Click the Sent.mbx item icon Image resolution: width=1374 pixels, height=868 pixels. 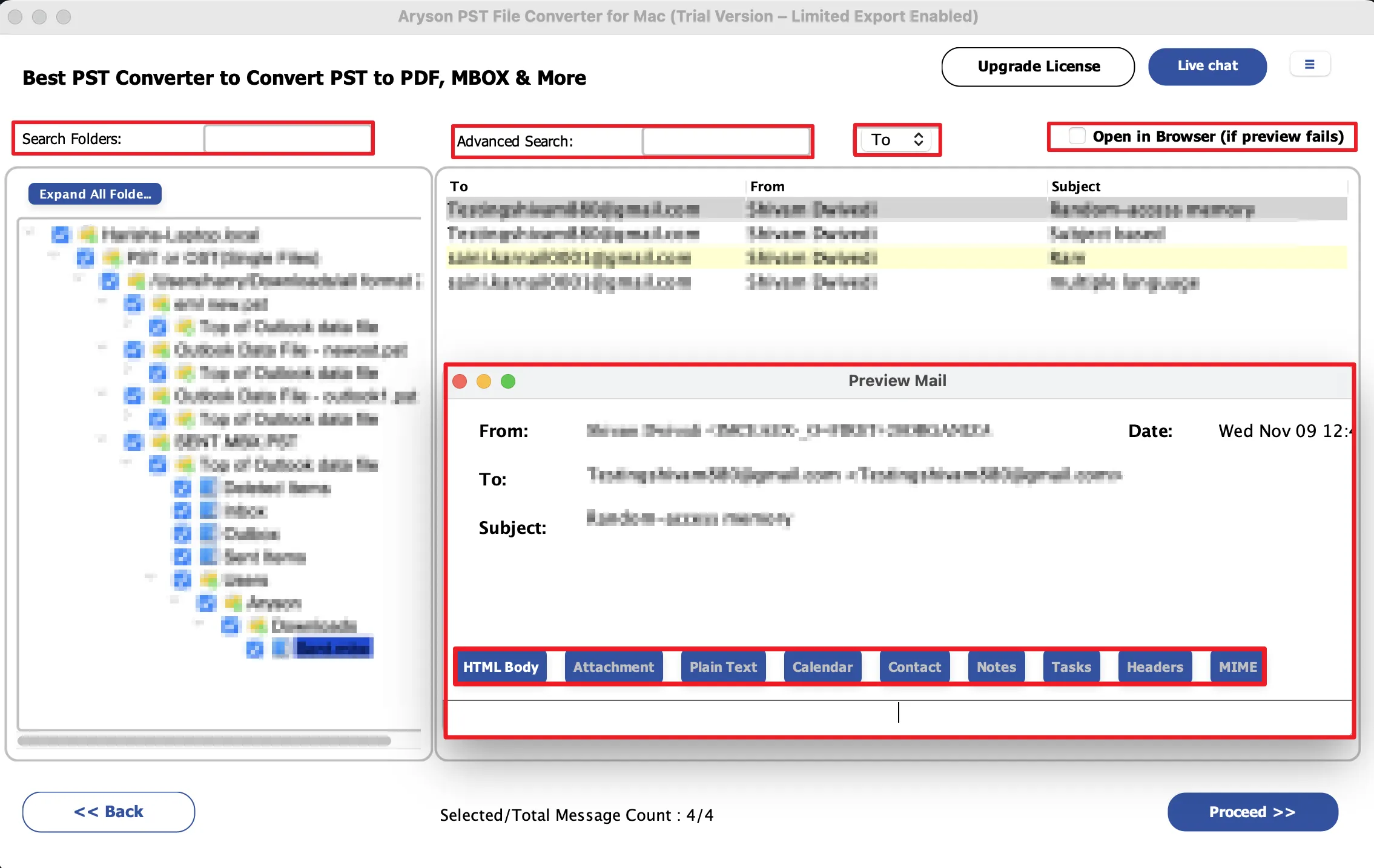(x=280, y=648)
